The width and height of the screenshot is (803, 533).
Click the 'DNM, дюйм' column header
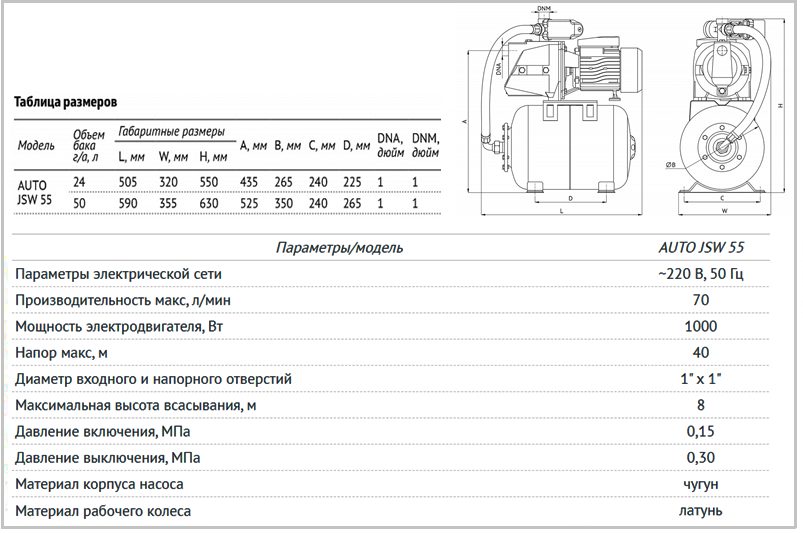[426, 145]
